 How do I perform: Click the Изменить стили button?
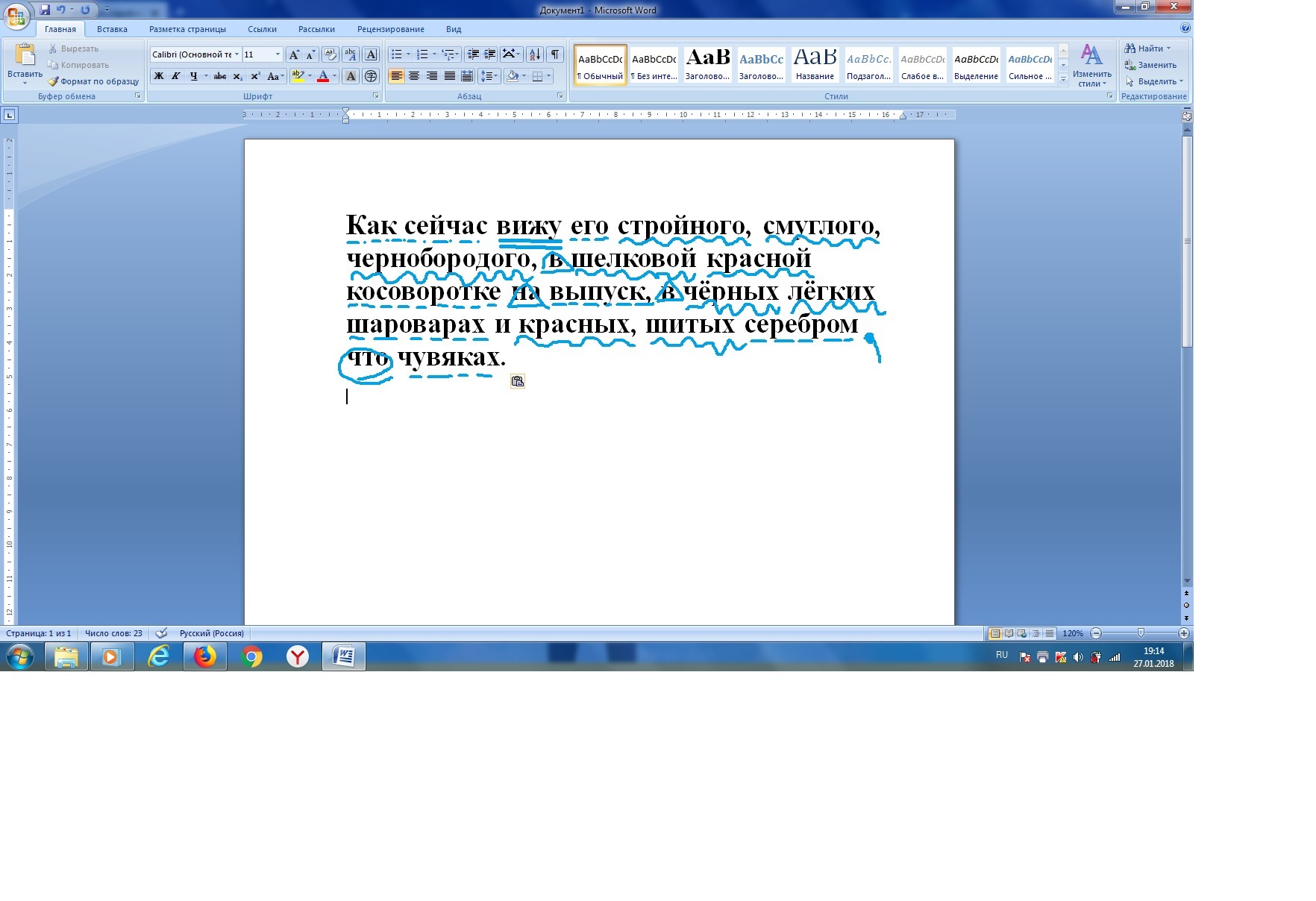(1091, 65)
